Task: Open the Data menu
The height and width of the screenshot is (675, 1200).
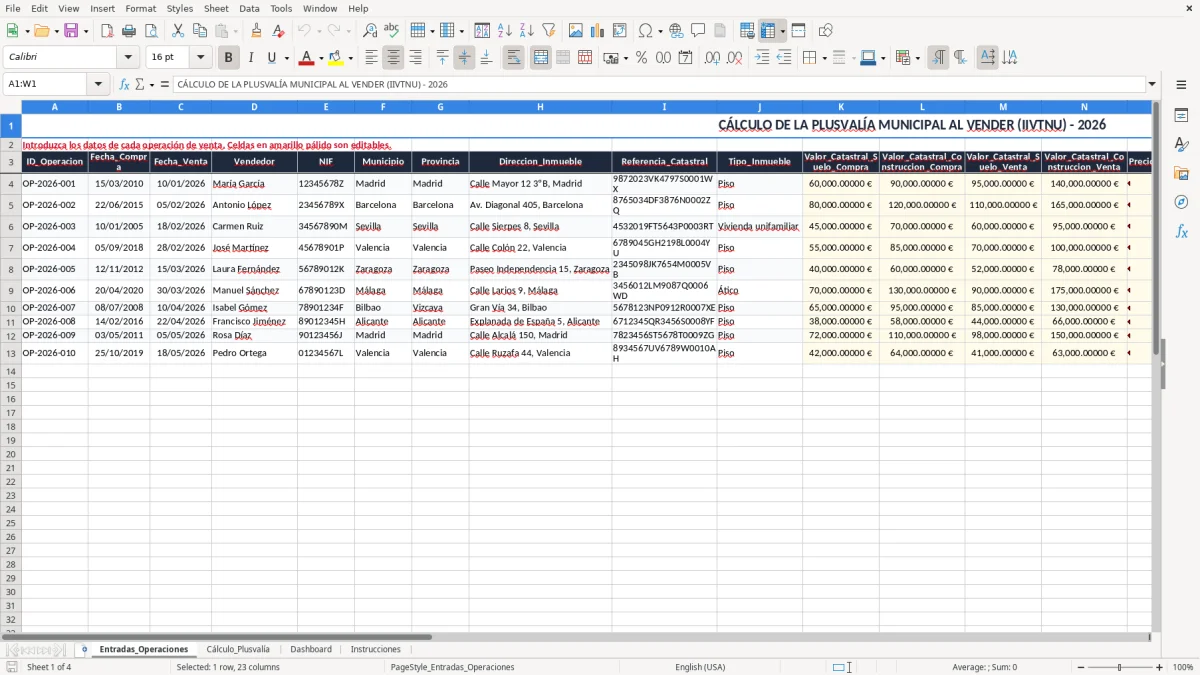Action: pyautogui.click(x=249, y=8)
